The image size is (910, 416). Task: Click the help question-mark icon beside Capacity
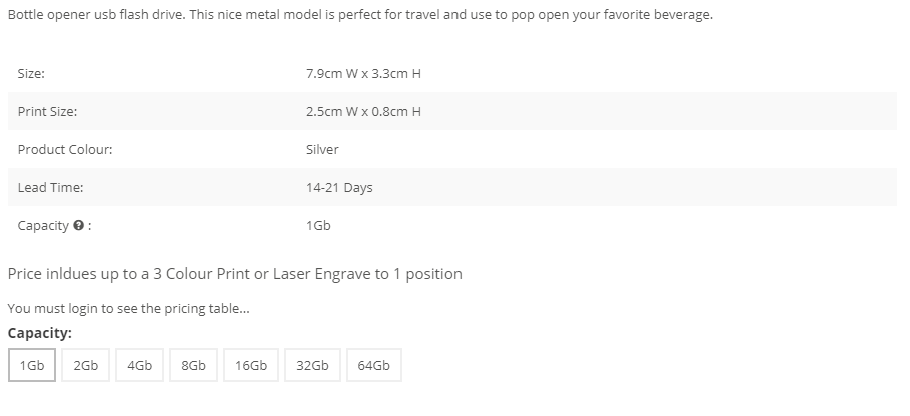pyautogui.click(x=78, y=226)
